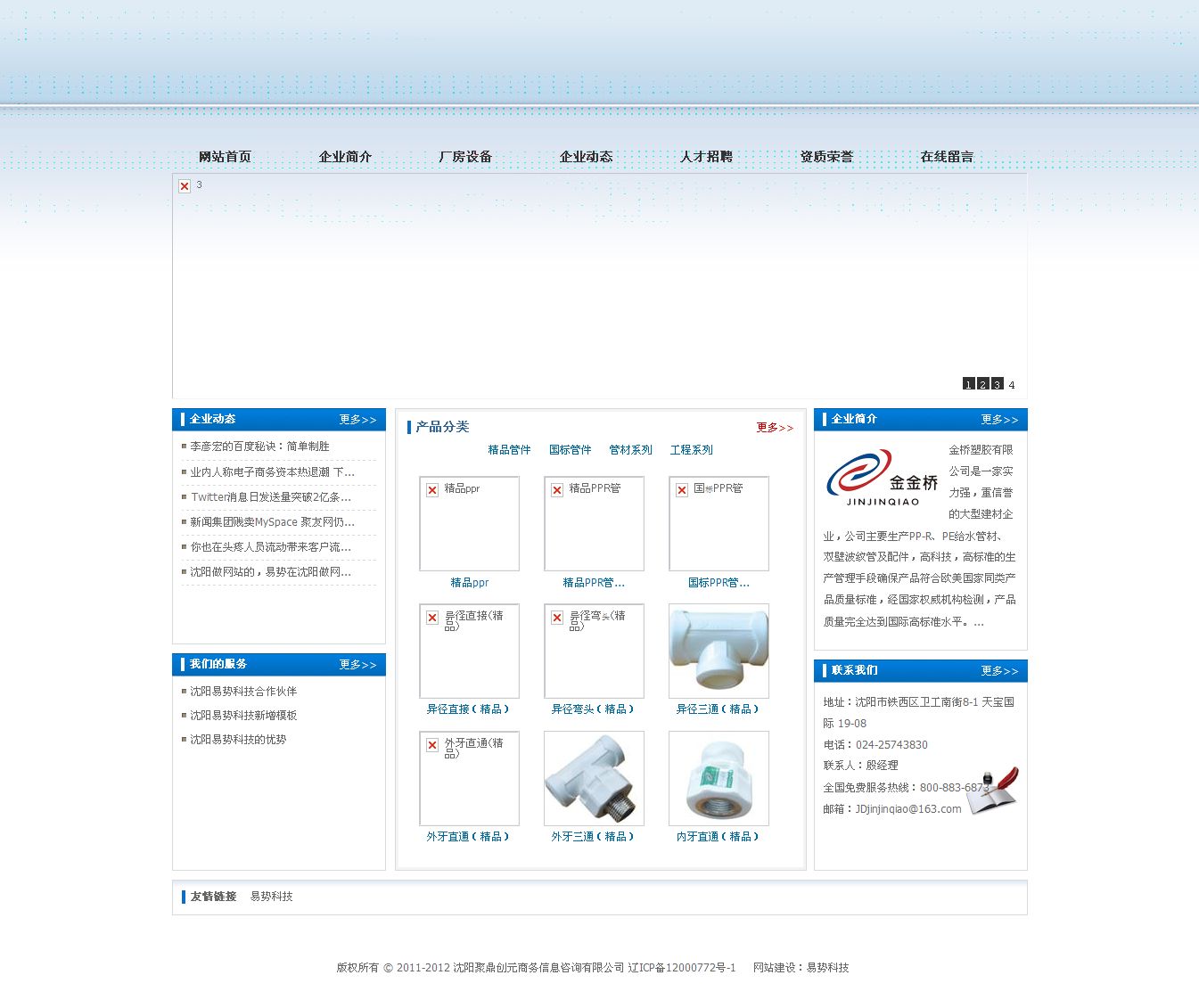Viewport: 1199px width, 1008px height.
Task: Click the broken image icon for 国标PPR管
Action: pos(682,488)
